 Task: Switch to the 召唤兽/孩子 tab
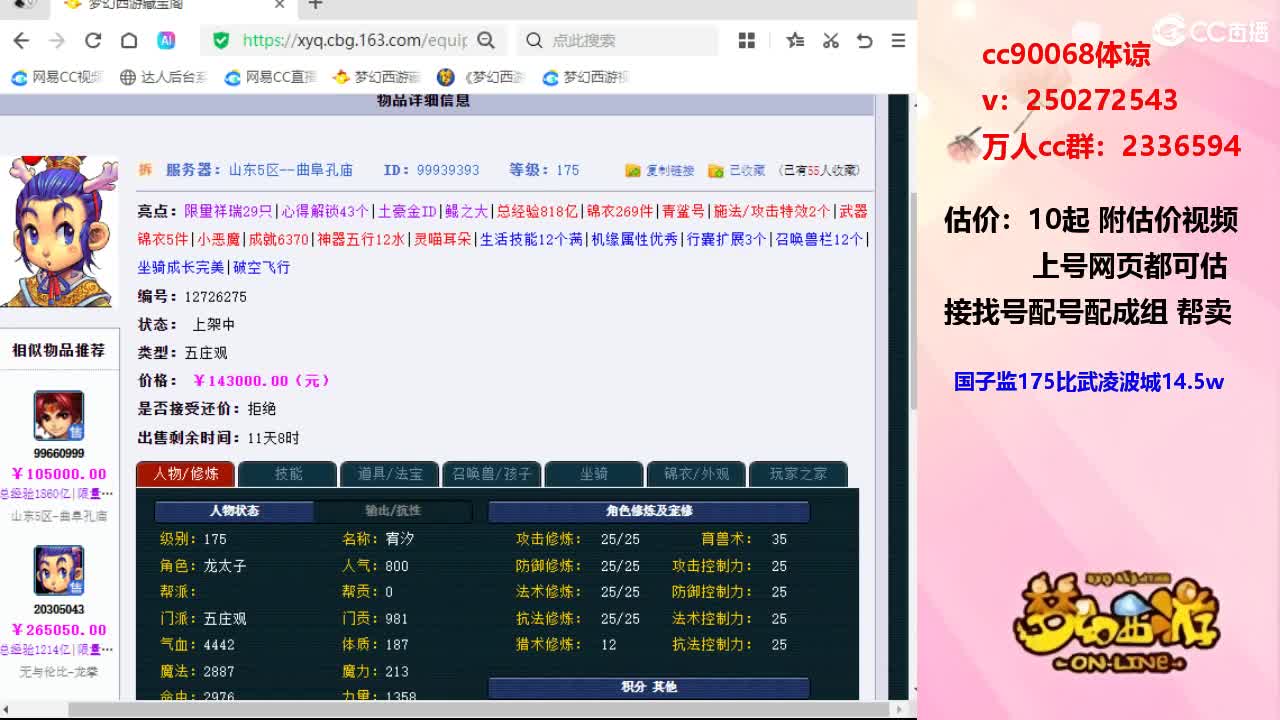[x=491, y=474]
